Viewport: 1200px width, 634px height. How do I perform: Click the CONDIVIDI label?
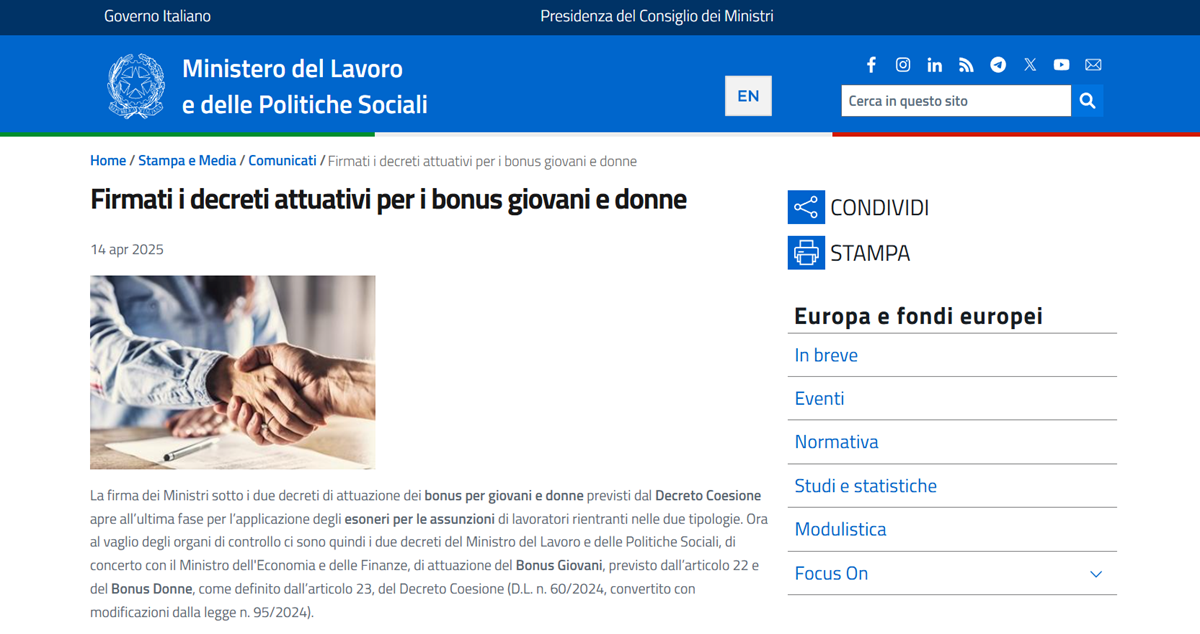(879, 208)
